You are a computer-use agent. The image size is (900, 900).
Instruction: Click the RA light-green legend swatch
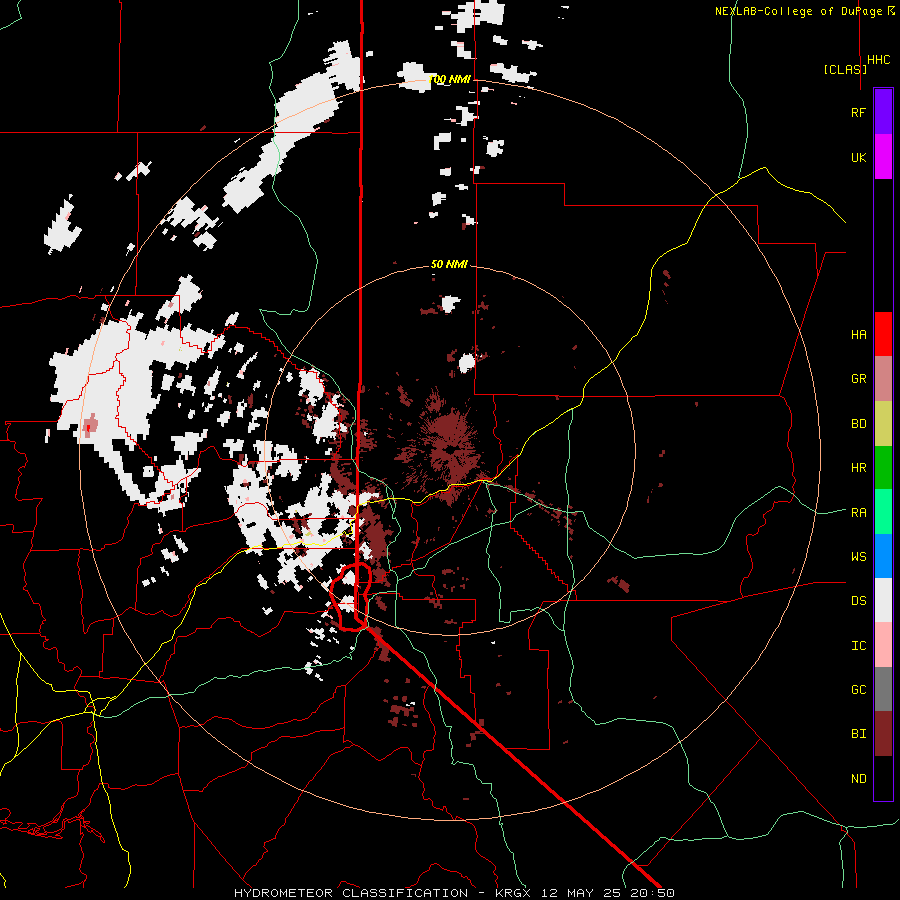883,512
